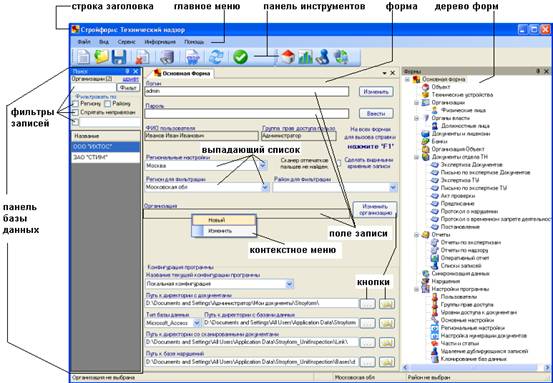
Task: Open the Информация menu
Action: click(160, 42)
